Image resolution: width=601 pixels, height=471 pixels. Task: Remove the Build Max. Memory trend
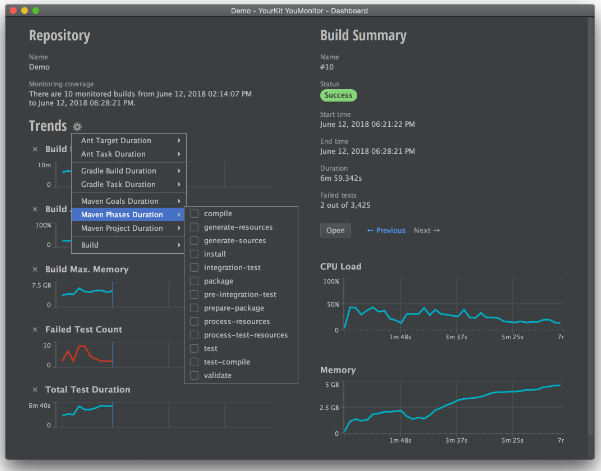35,270
